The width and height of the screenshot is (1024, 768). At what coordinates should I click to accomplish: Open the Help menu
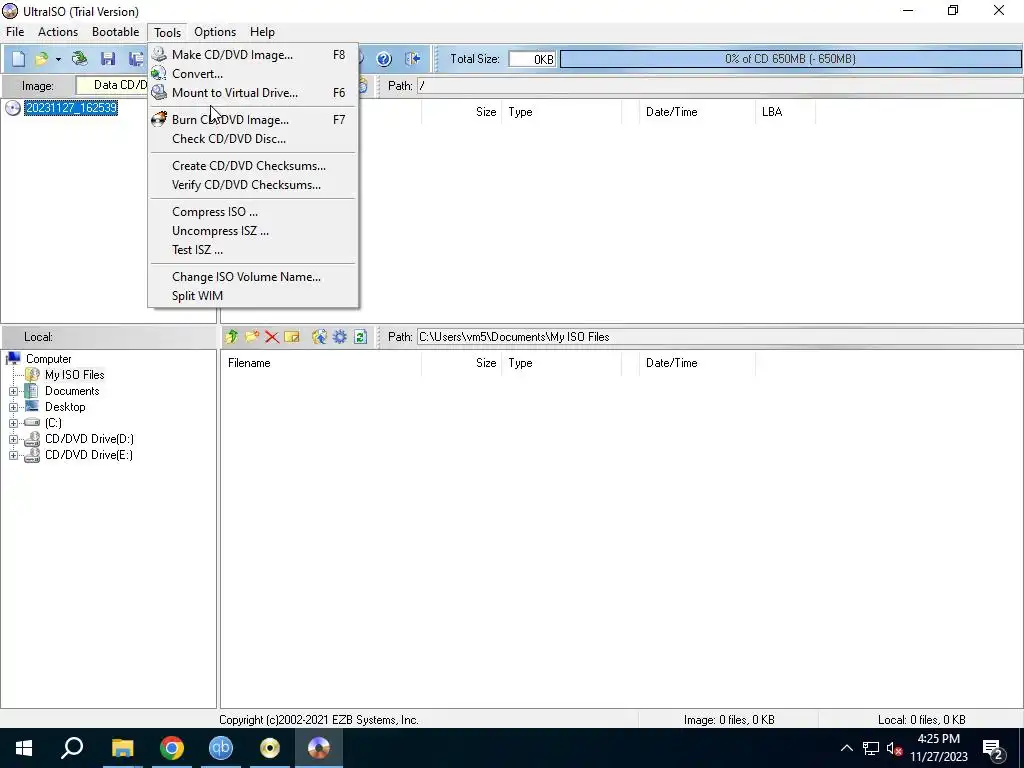coord(262,32)
